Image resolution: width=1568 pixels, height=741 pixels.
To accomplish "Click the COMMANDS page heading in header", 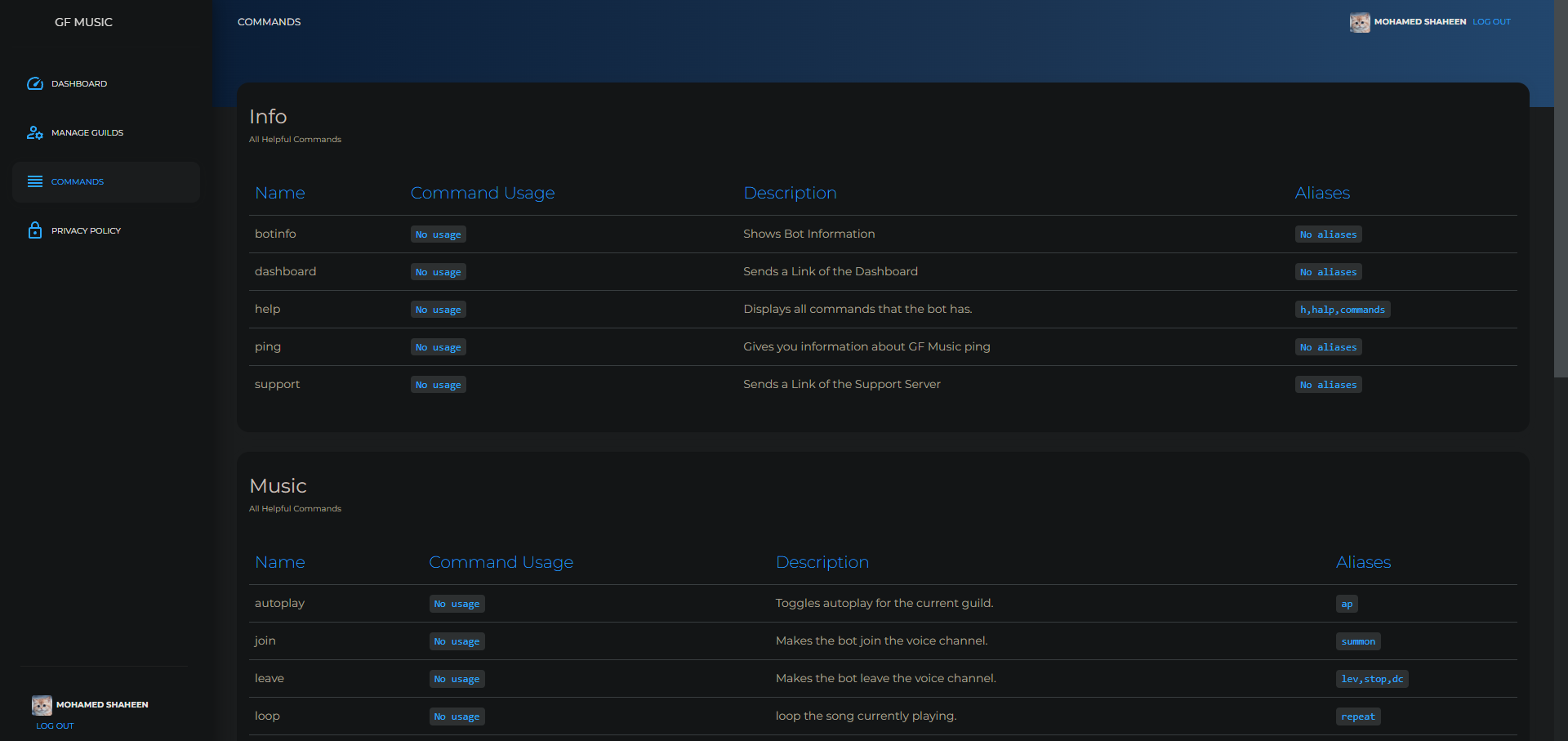I will [269, 22].
